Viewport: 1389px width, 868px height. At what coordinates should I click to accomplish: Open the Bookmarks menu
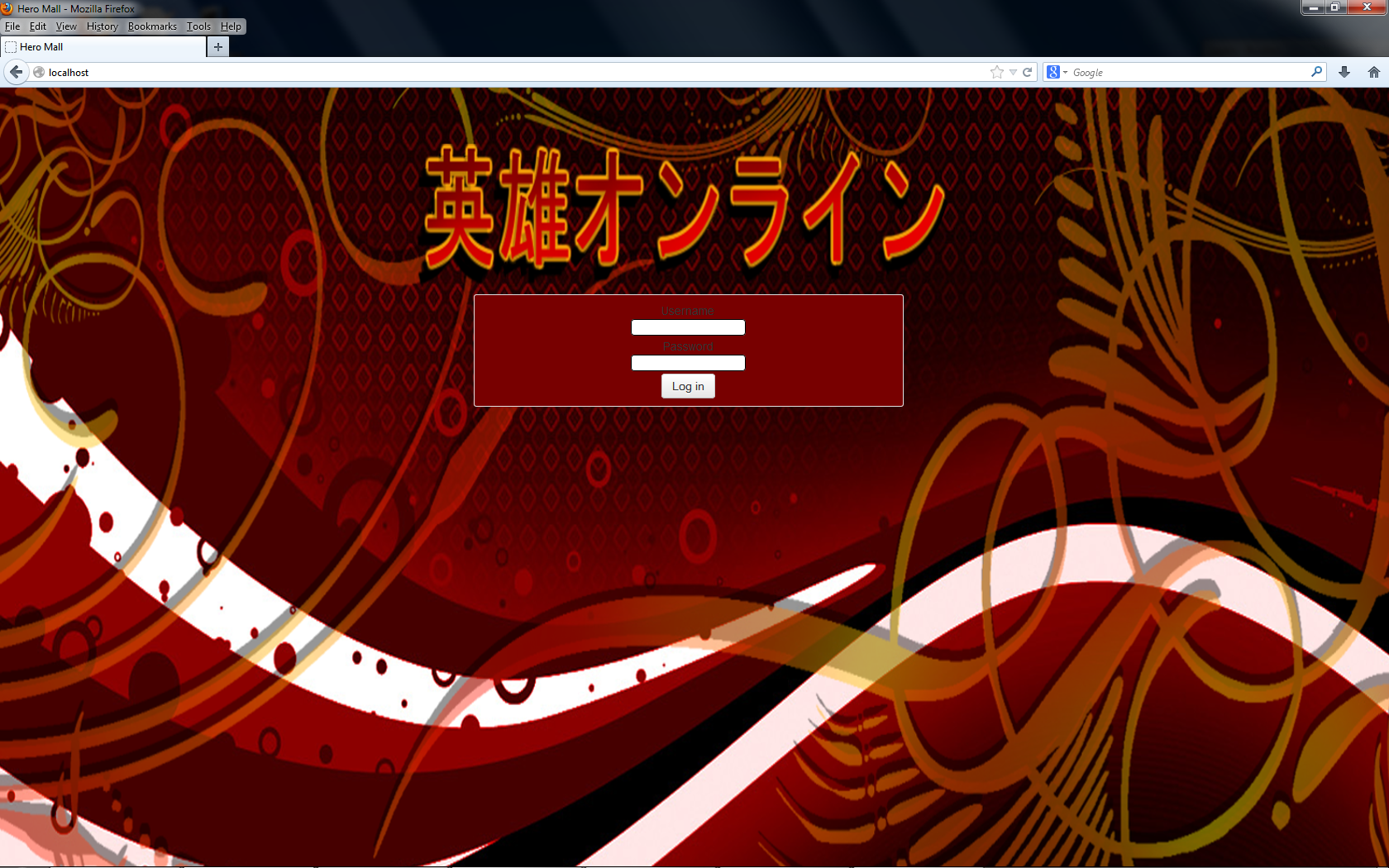tap(152, 26)
